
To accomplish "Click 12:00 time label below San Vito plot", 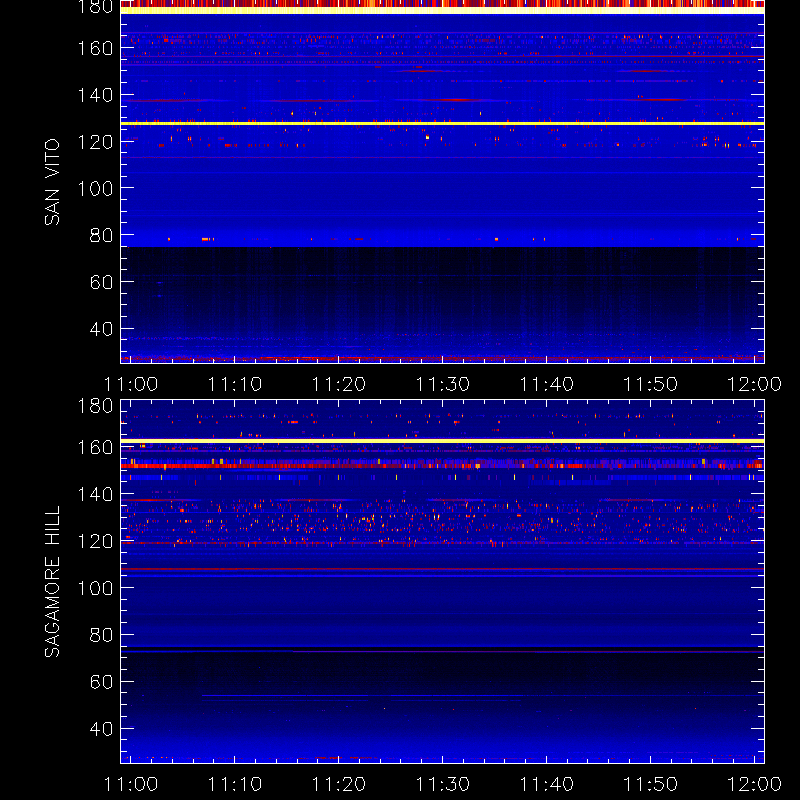I will (754, 384).
